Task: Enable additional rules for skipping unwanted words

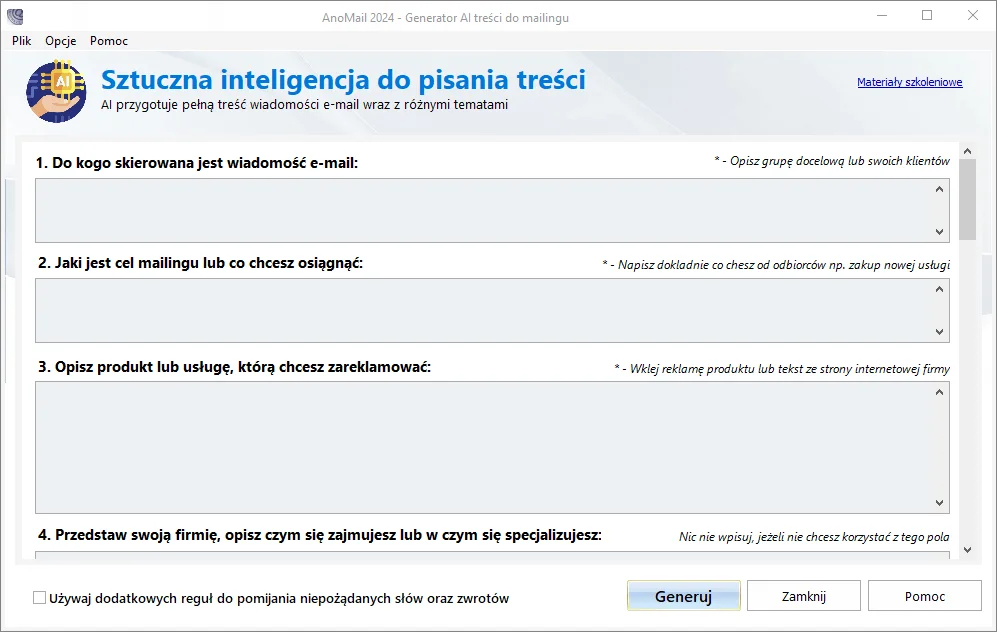Action: [40, 598]
